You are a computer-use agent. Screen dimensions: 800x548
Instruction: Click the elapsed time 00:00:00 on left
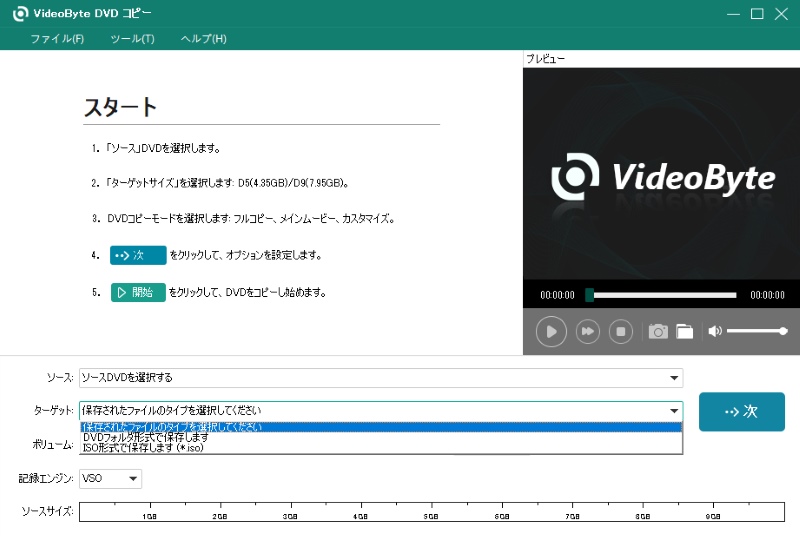[x=557, y=295]
